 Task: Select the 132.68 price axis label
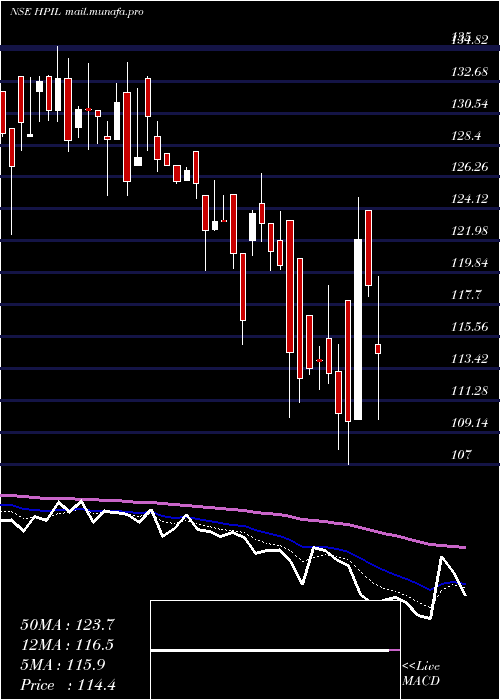click(x=470, y=71)
